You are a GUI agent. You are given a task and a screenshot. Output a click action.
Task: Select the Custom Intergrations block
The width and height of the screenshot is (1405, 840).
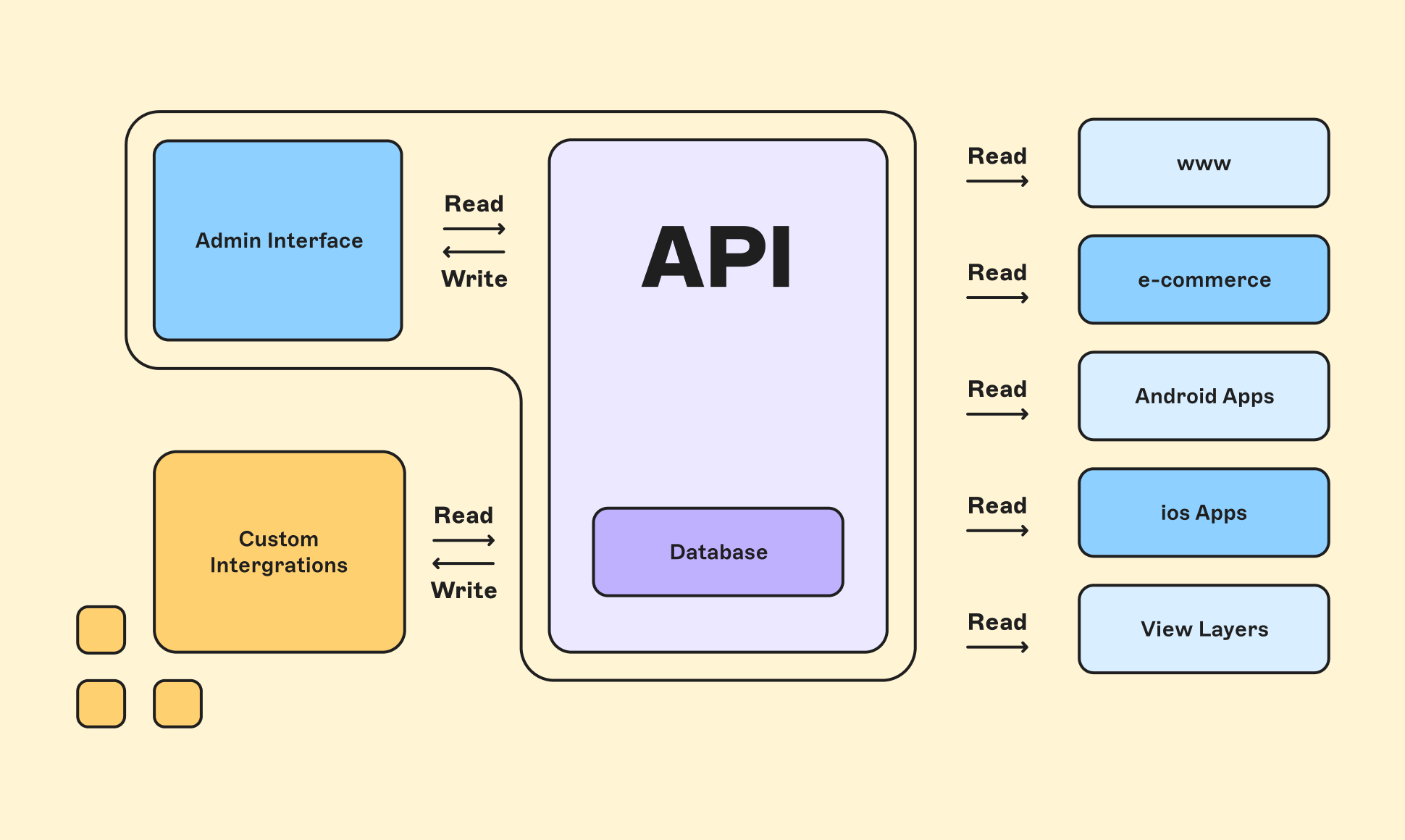(x=280, y=552)
